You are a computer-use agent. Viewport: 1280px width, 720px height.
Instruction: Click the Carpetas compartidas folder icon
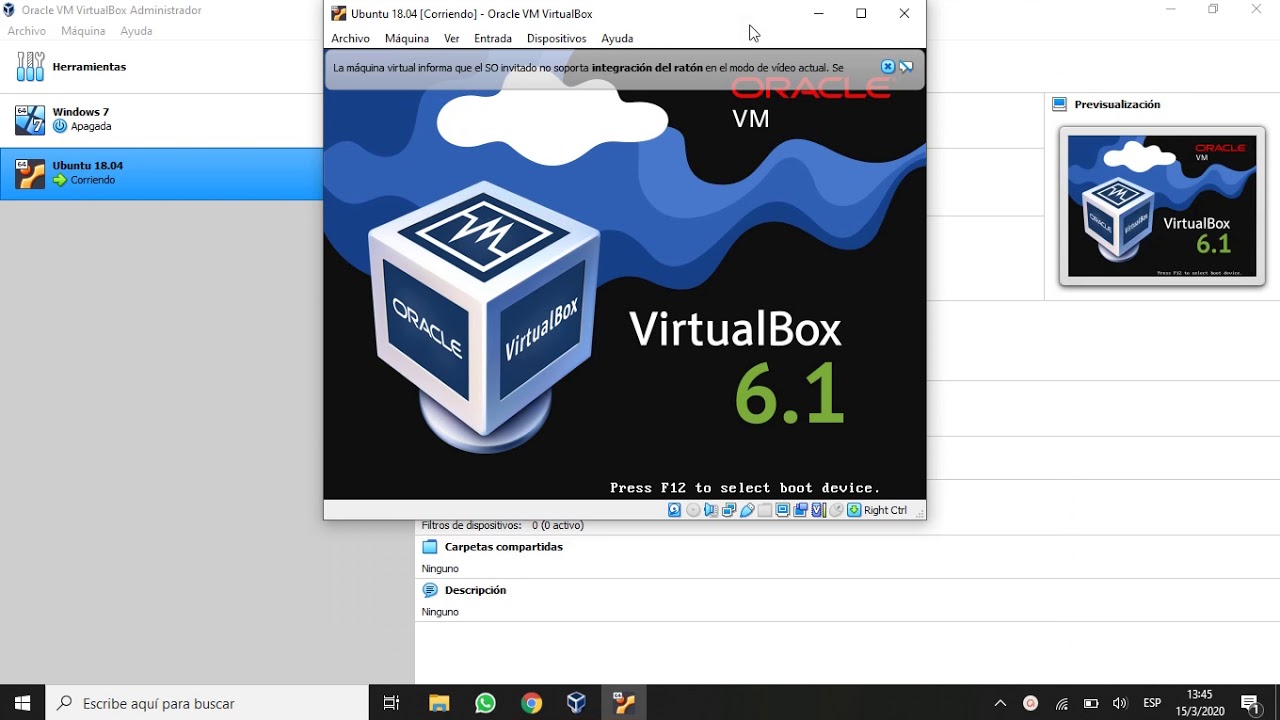coord(430,547)
